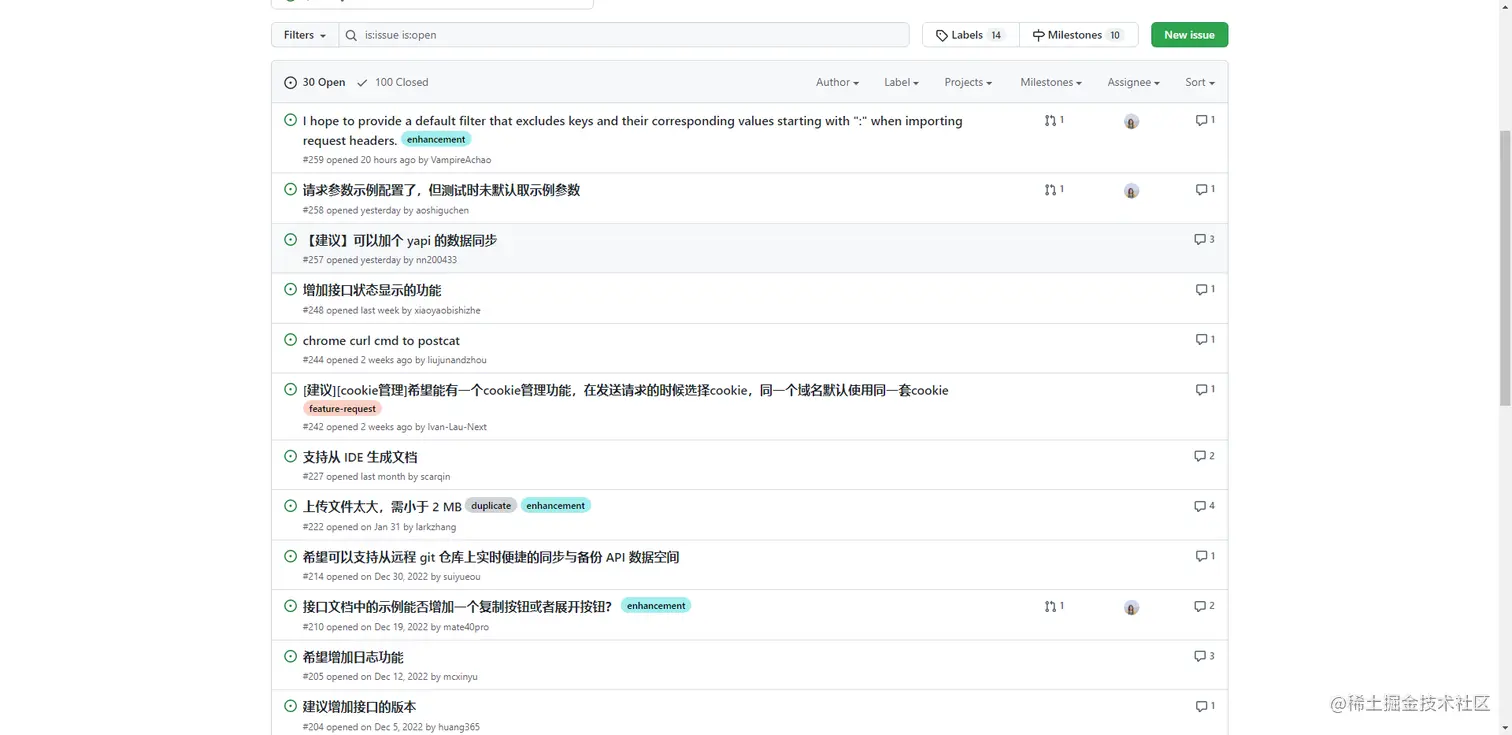Click assignee avatar on issue #210

point(1131,607)
